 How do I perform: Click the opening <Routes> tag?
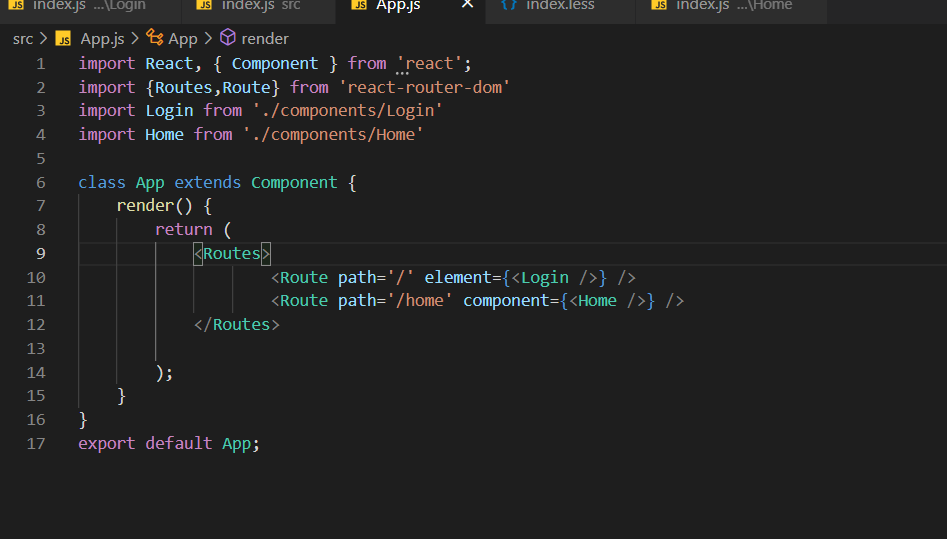232,254
